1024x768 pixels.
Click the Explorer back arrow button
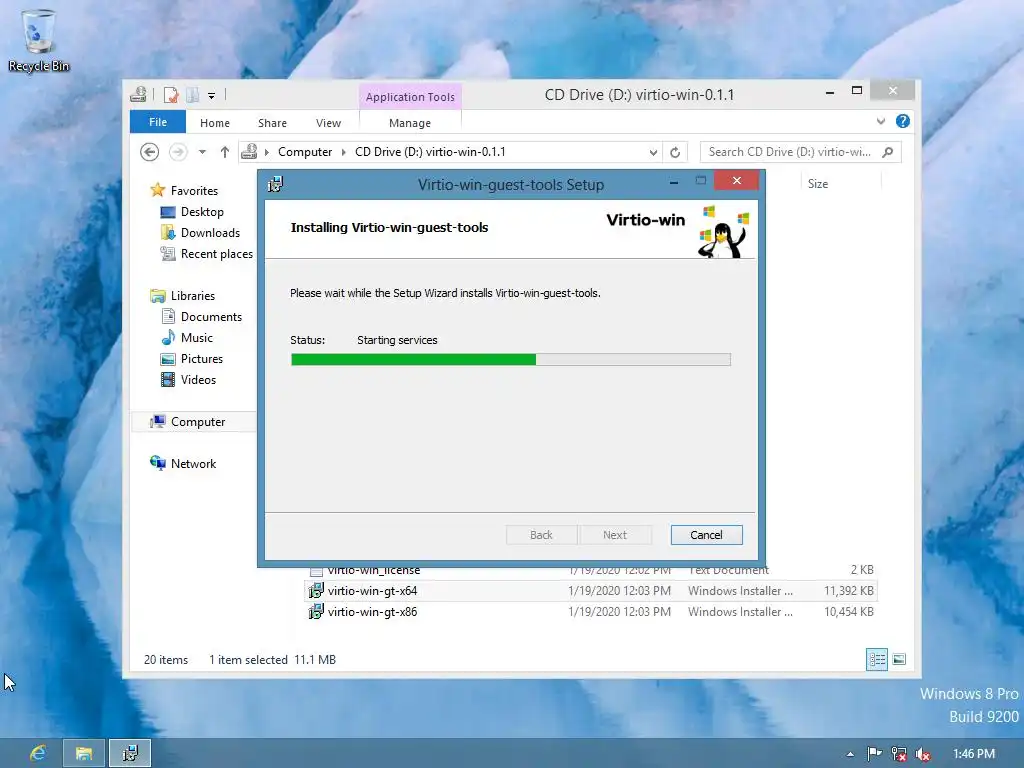point(150,152)
